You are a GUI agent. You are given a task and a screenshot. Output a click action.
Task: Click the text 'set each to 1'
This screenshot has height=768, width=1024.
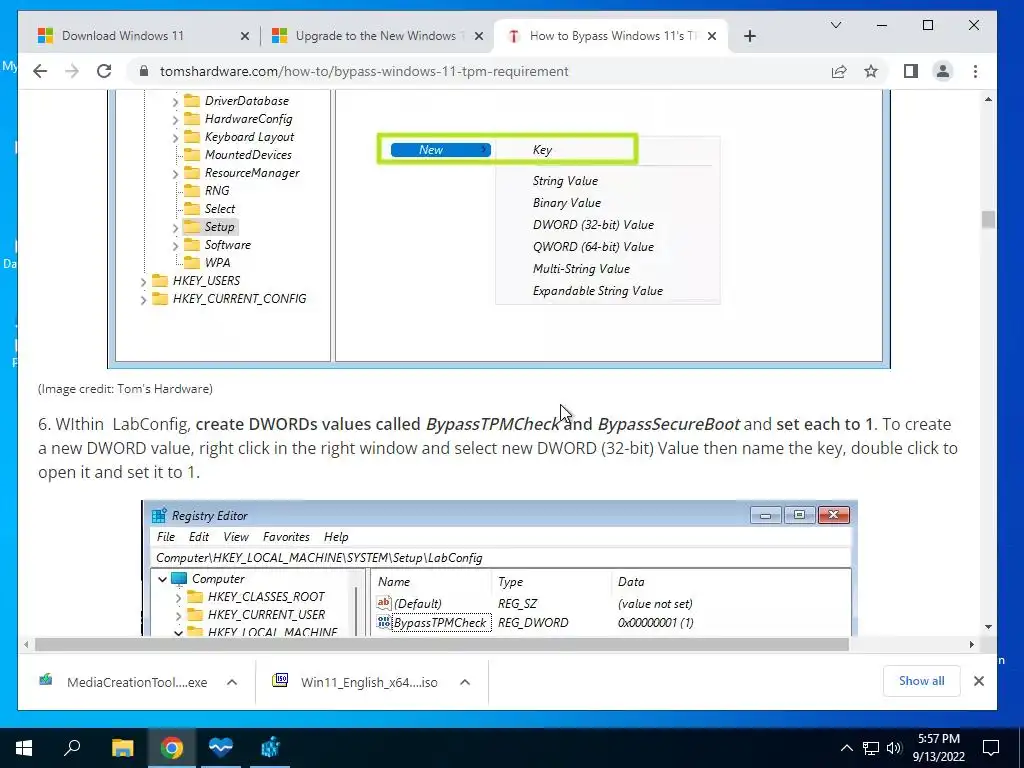[825, 424]
